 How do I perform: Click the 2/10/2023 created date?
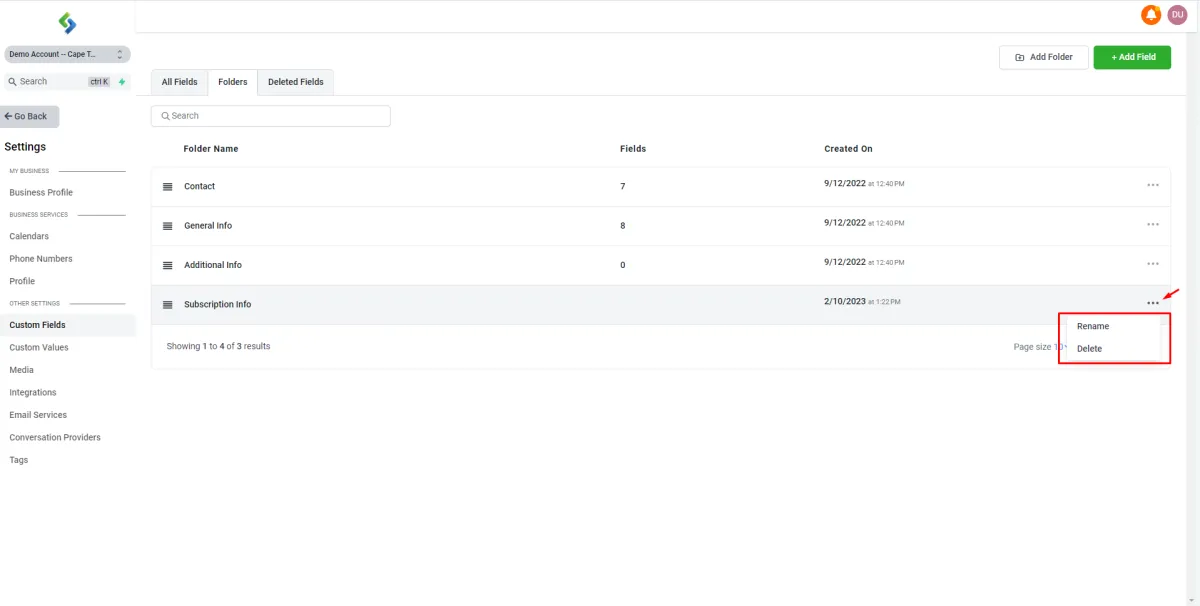(x=845, y=301)
